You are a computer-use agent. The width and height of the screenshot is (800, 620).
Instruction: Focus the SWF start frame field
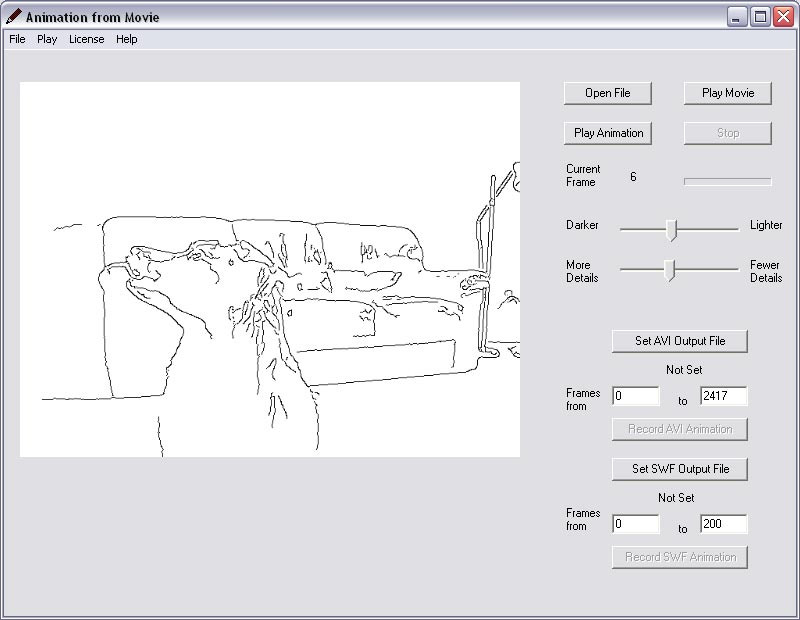tap(636, 524)
